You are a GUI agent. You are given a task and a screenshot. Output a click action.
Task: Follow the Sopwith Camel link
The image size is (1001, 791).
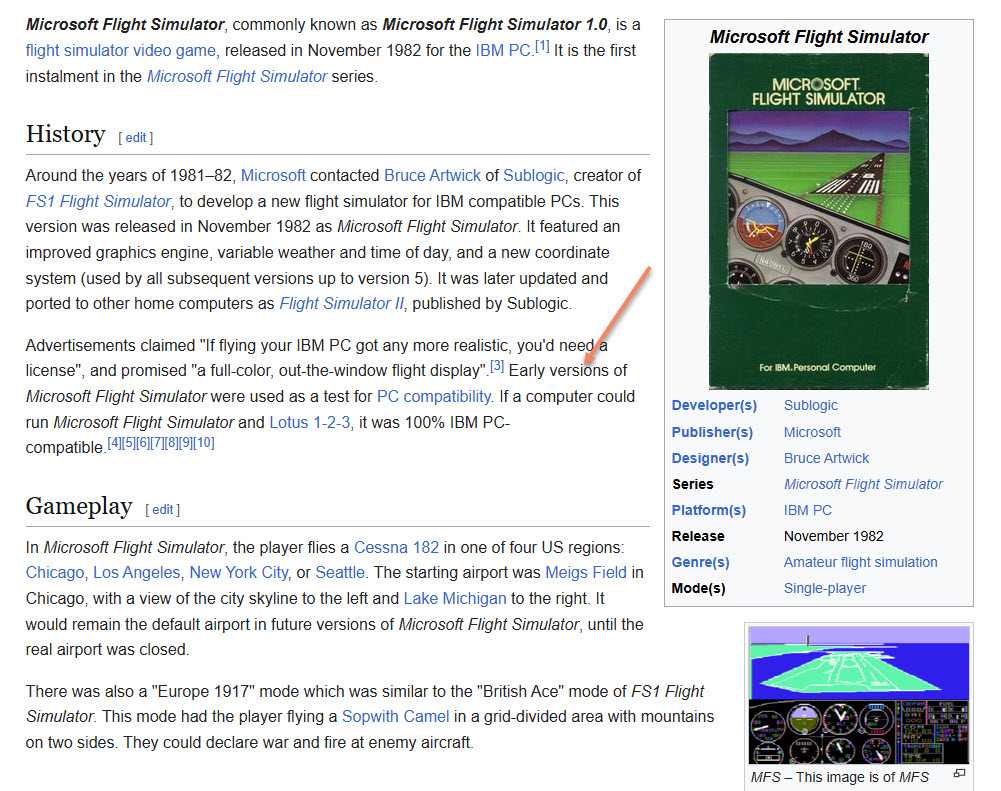pyautogui.click(x=395, y=717)
